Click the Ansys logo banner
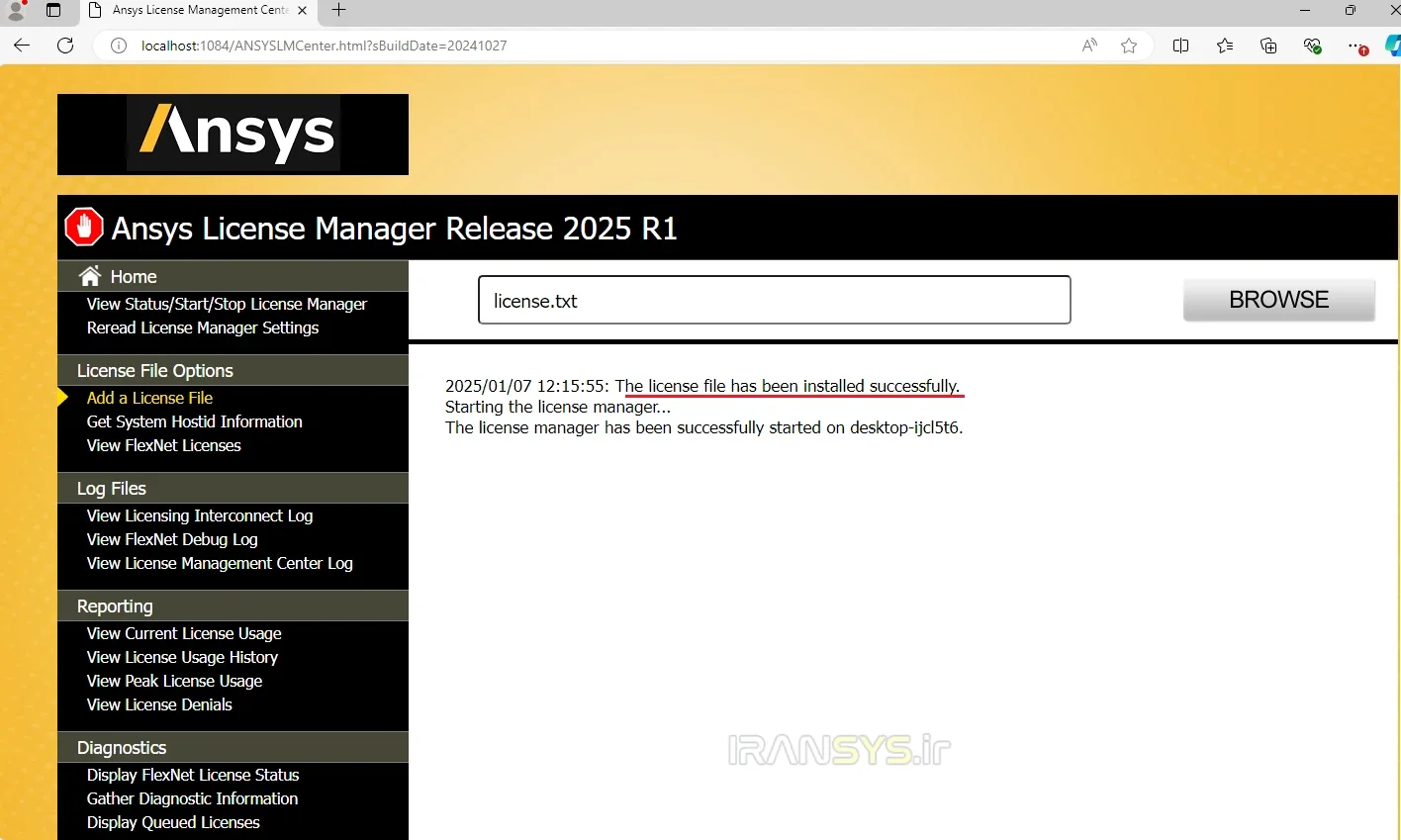This screenshot has height=840, width=1401. pos(233,135)
